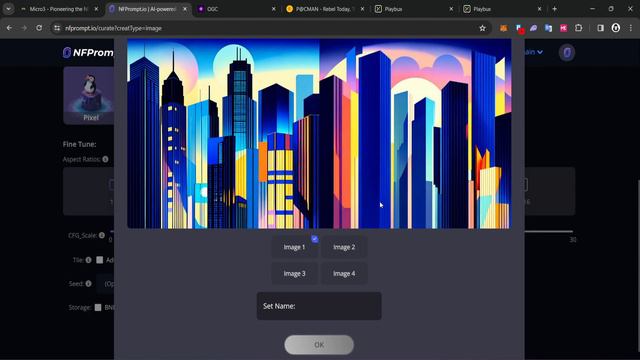Expand the chain dropdown chevron

pos(540,52)
